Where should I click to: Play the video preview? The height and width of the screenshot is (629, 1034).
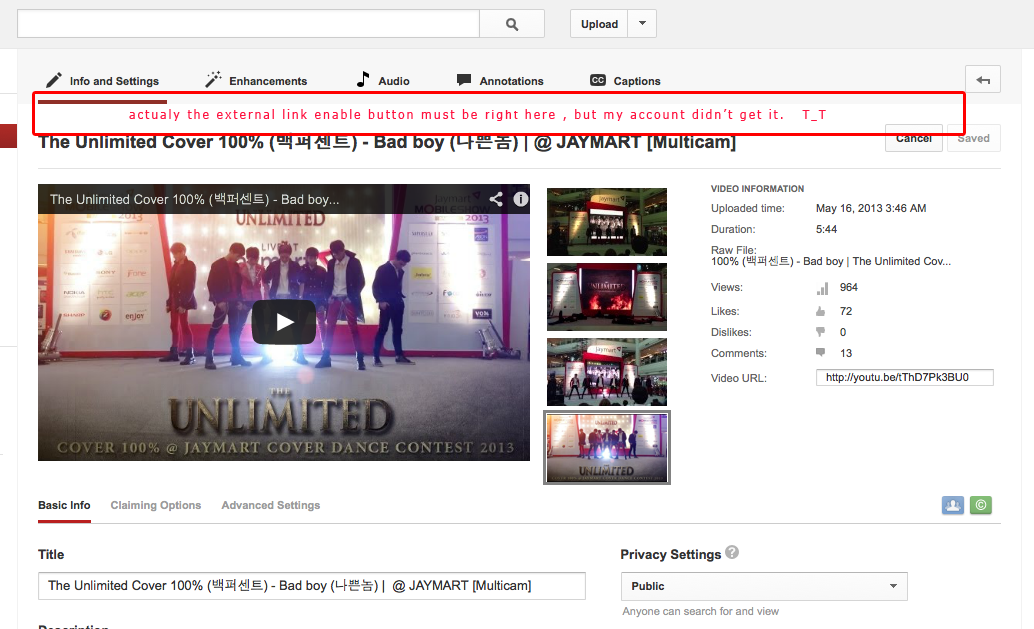click(x=284, y=322)
